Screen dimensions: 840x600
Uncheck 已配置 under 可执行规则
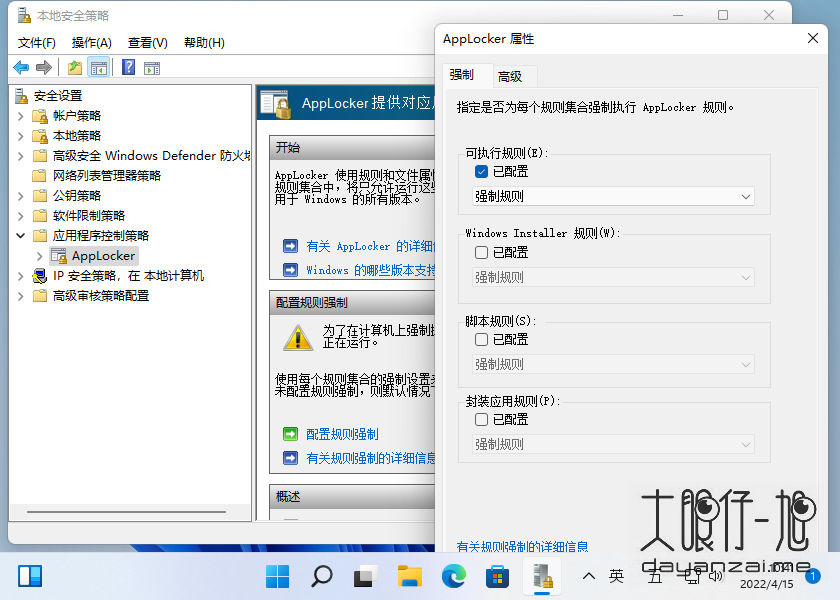(481, 171)
